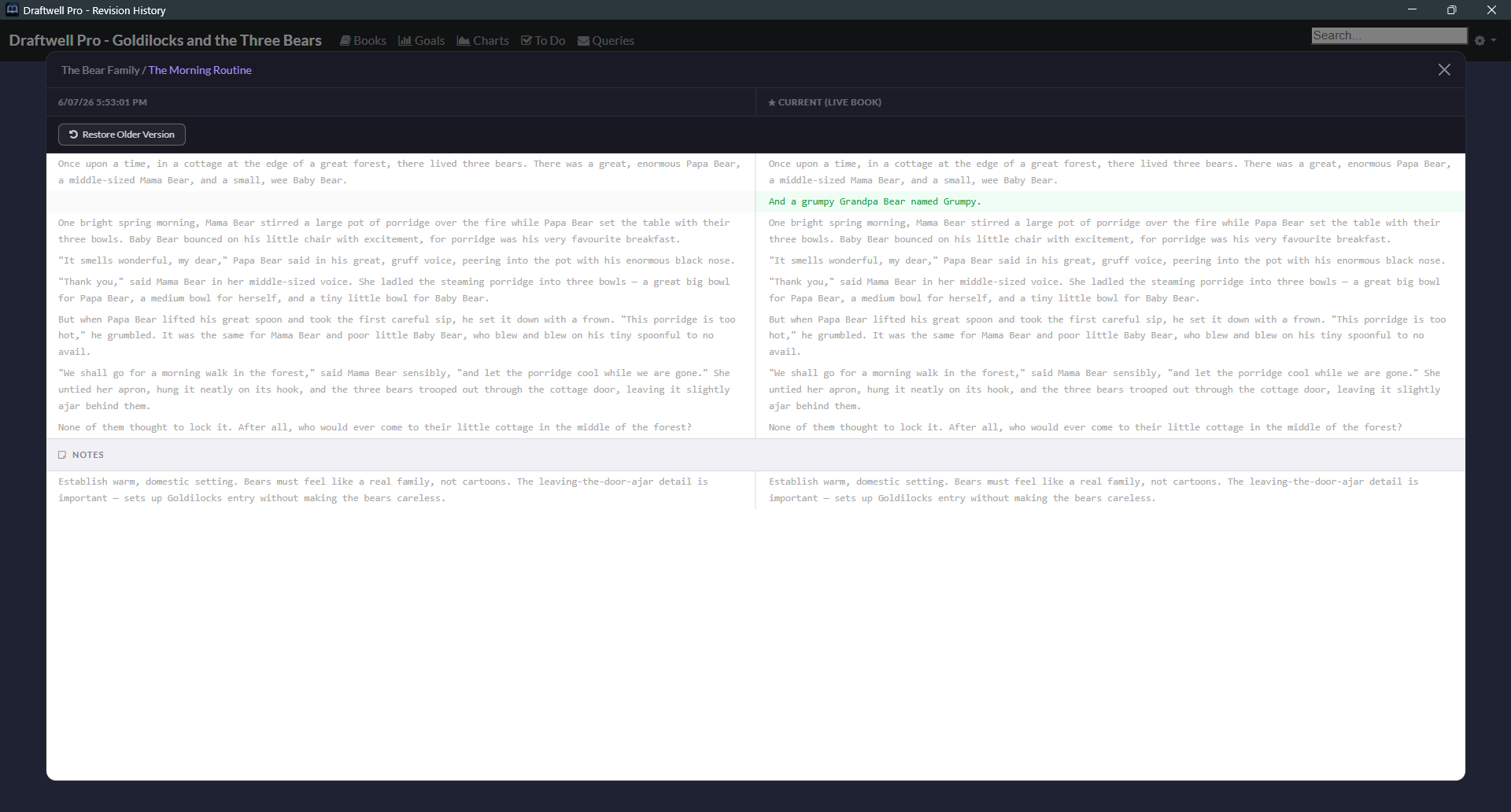Click the added line about Grandpa Bear named Grumpy
Screen dimensions: 1511x812
coord(1110,201)
